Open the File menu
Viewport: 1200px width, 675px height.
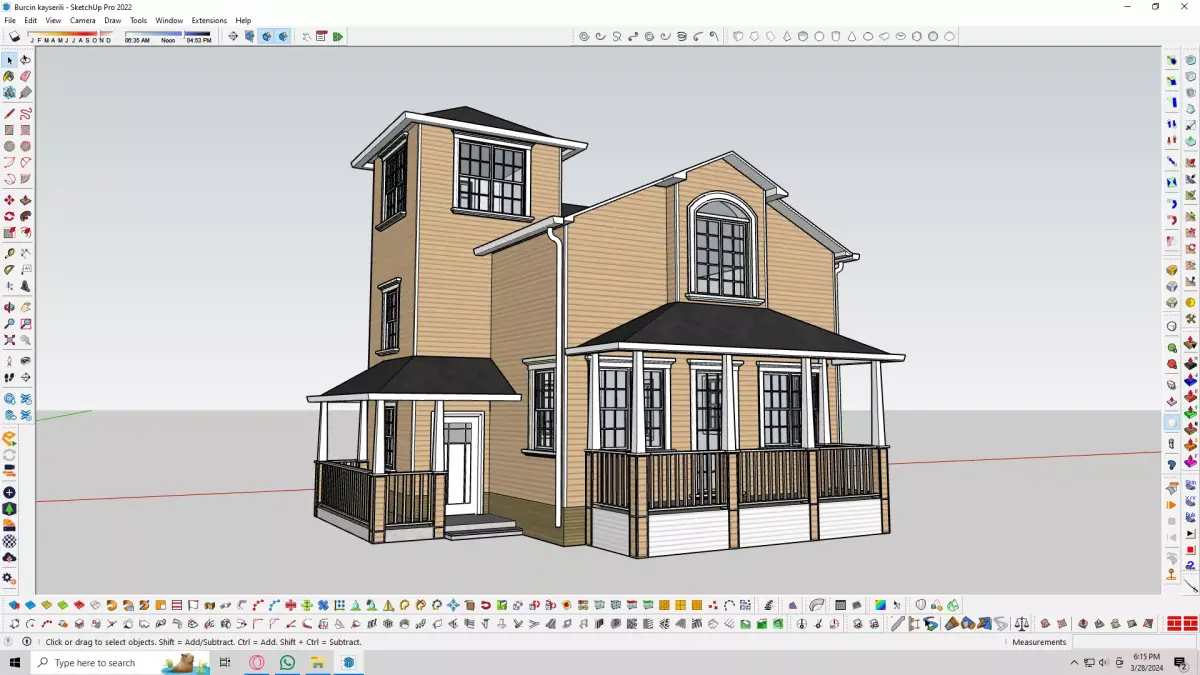[10, 20]
